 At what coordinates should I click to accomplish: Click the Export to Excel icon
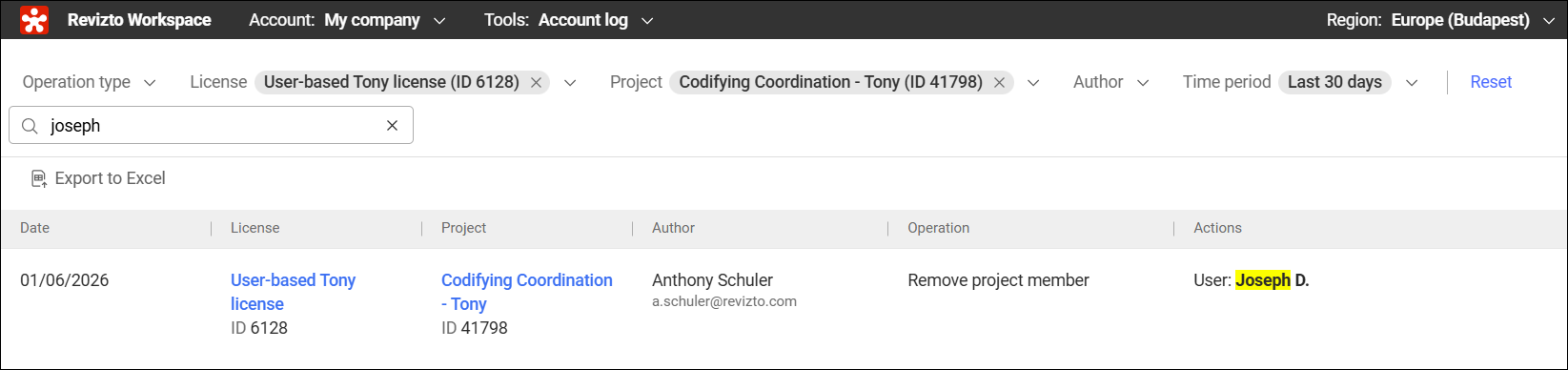click(39, 178)
